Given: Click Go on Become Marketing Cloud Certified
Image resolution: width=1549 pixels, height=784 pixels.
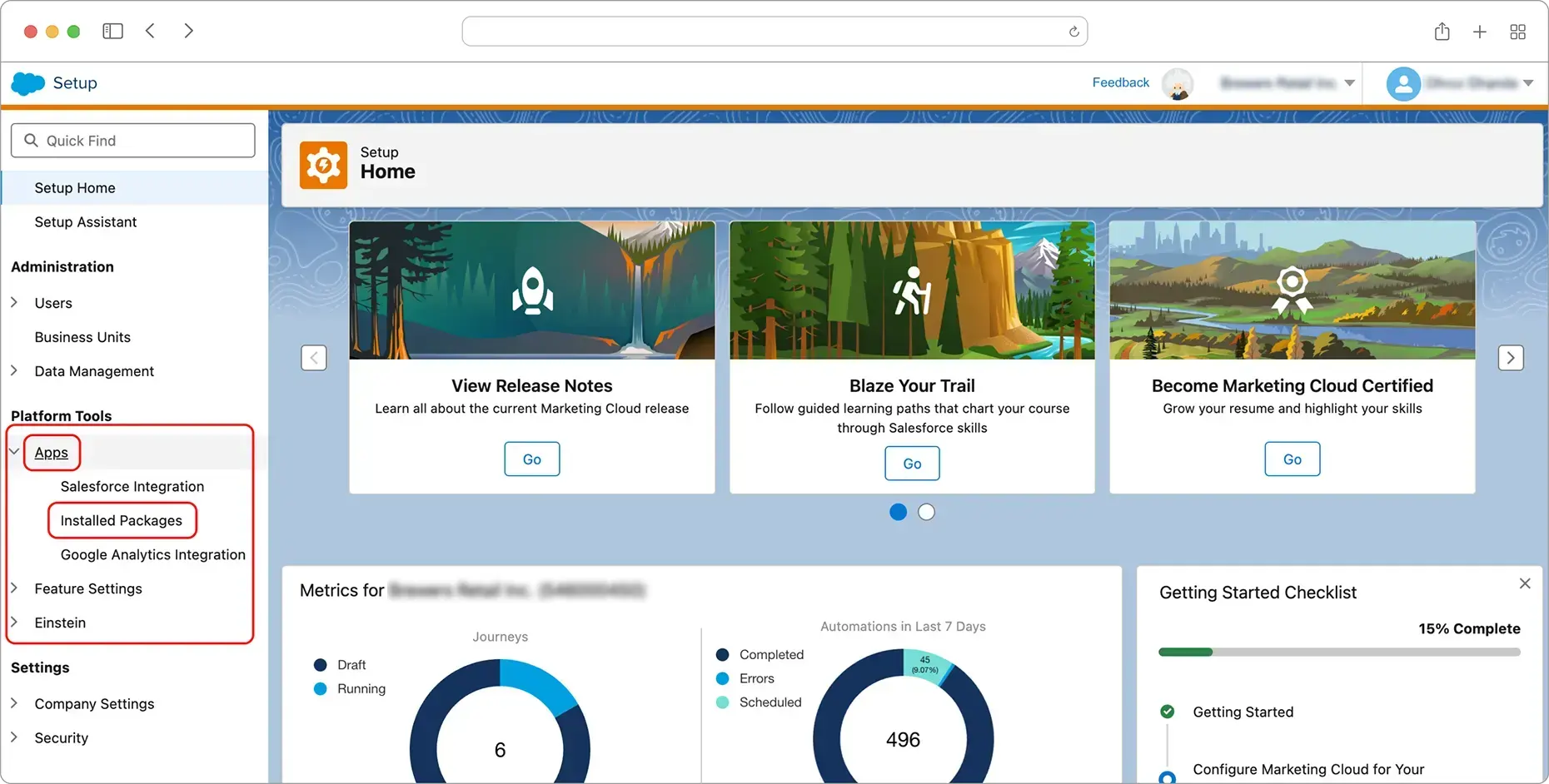Looking at the screenshot, I should (1292, 459).
